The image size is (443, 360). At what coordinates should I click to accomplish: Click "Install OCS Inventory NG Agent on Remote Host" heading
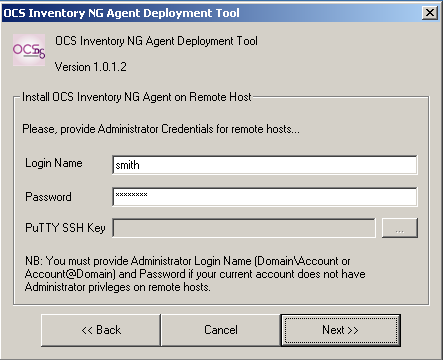click(137, 97)
